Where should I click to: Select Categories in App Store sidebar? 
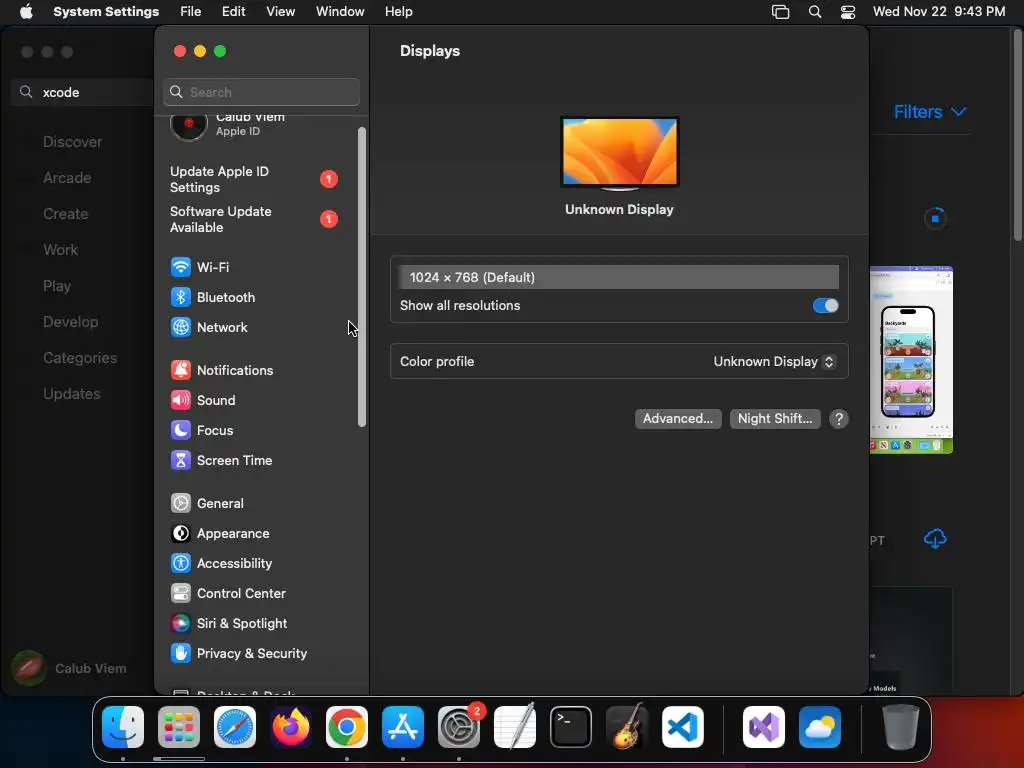(80, 358)
